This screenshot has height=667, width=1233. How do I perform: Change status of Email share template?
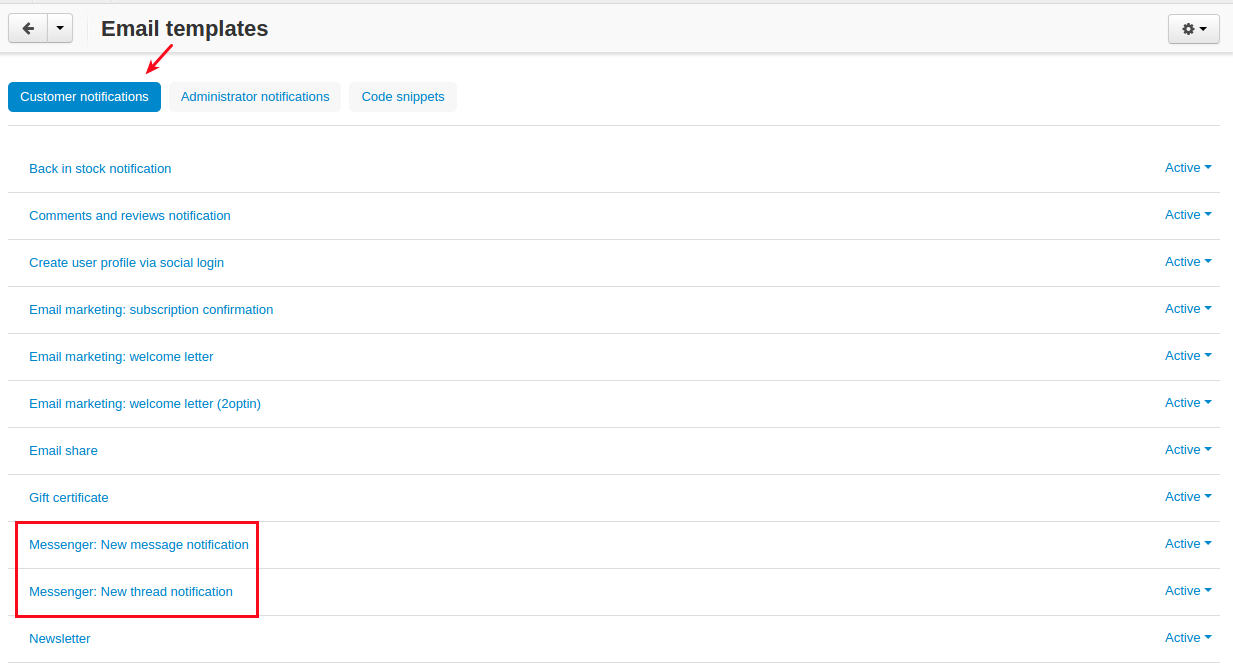point(1188,450)
